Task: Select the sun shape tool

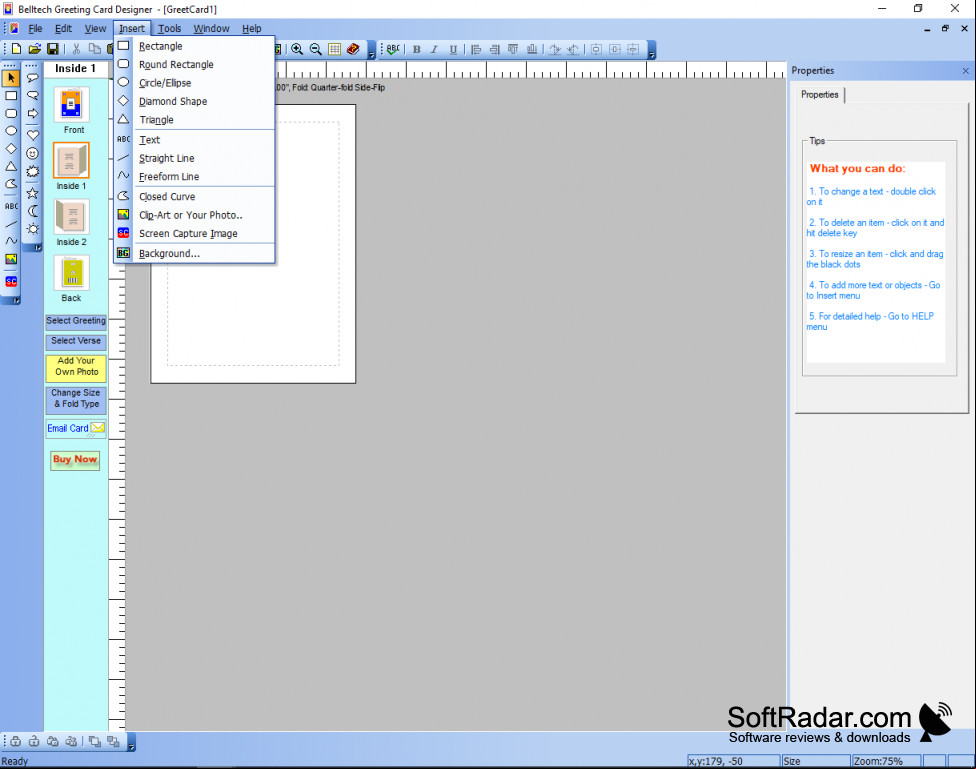Action: (32, 229)
